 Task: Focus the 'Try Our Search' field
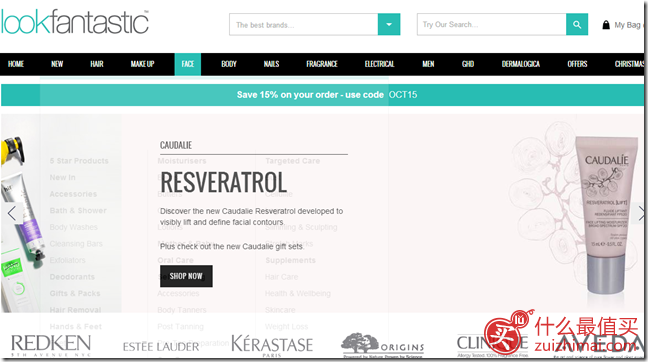492,24
